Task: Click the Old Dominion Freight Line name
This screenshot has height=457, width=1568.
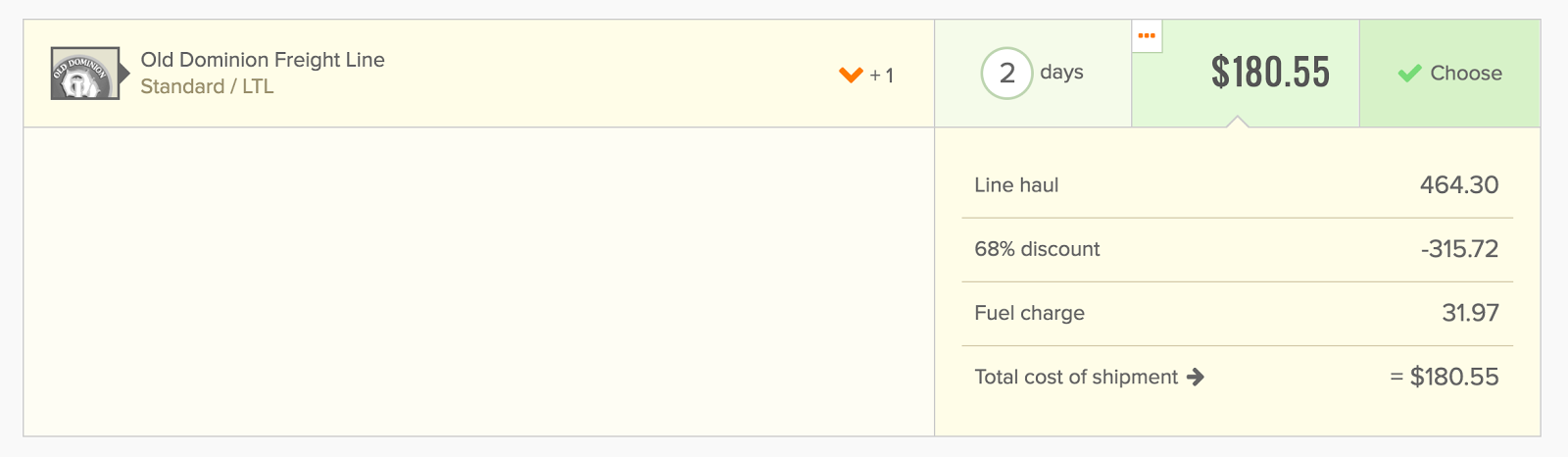Action: point(263,60)
